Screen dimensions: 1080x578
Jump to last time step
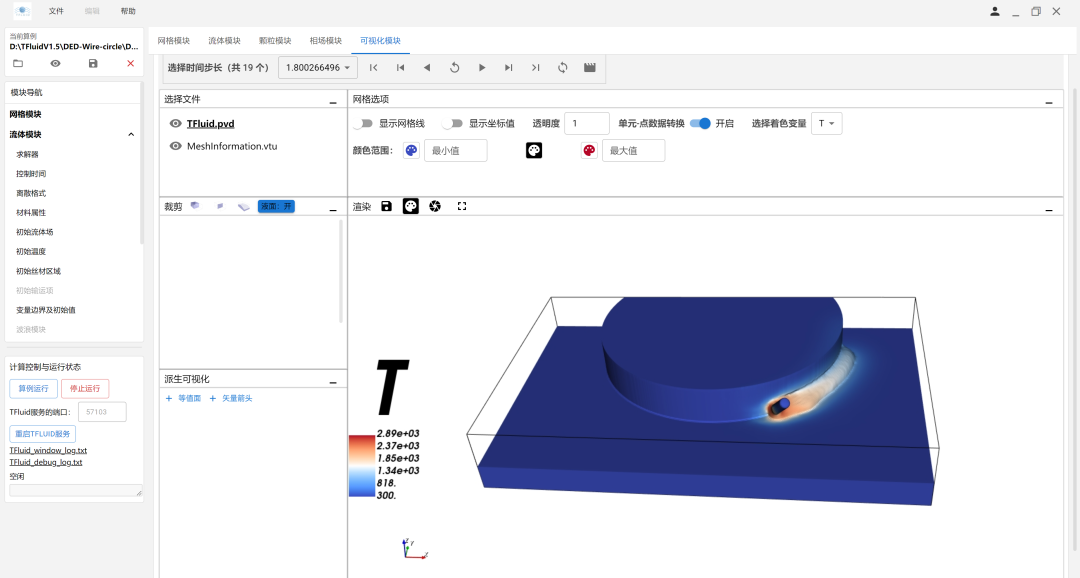(x=535, y=68)
